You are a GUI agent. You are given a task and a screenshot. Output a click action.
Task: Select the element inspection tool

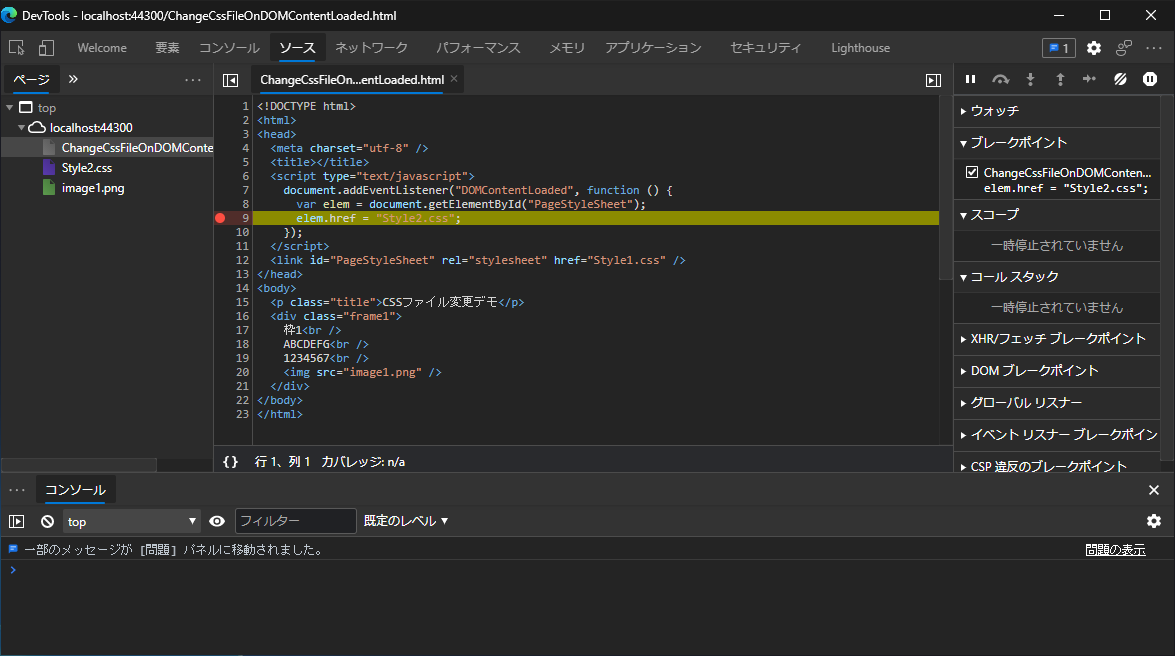tap(15, 47)
